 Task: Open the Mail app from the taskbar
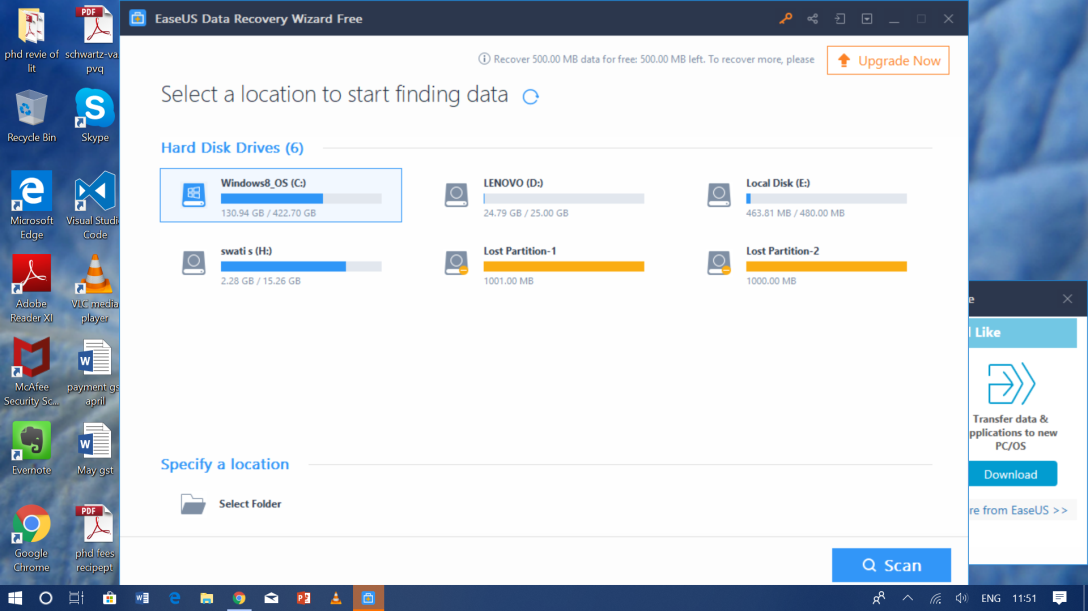pyautogui.click(x=271, y=598)
